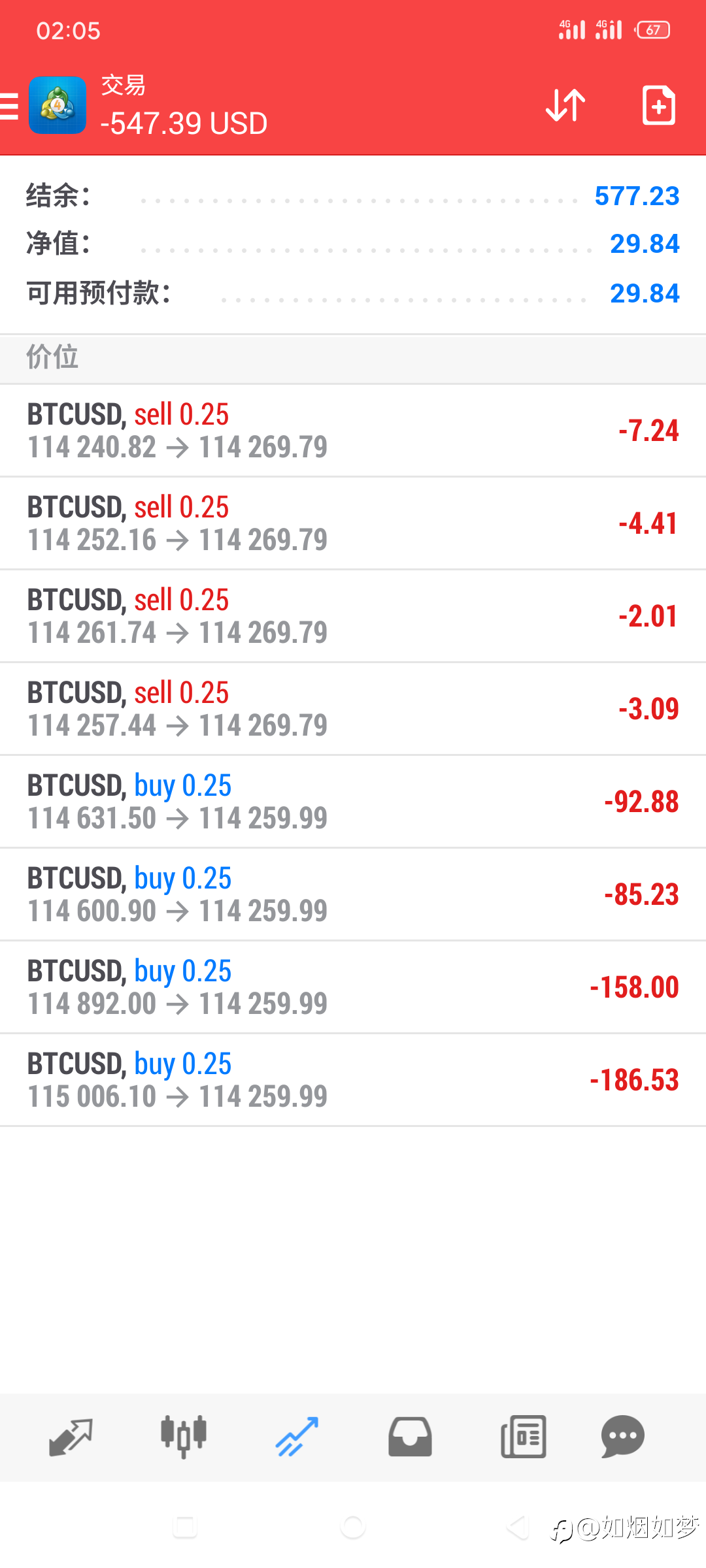Tap the sort positions arrows icon
This screenshot has height=1568, width=706.
(x=565, y=105)
